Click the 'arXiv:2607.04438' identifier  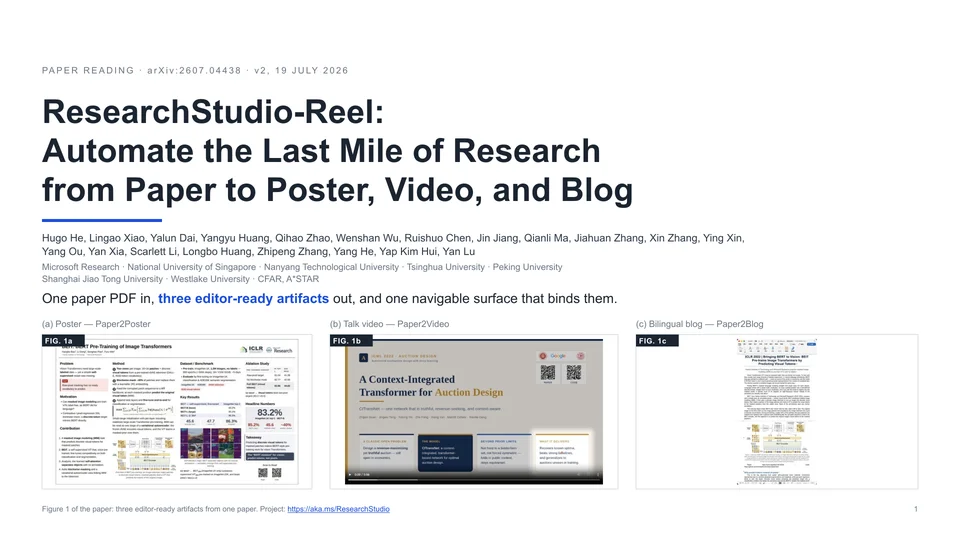tap(194, 70)
